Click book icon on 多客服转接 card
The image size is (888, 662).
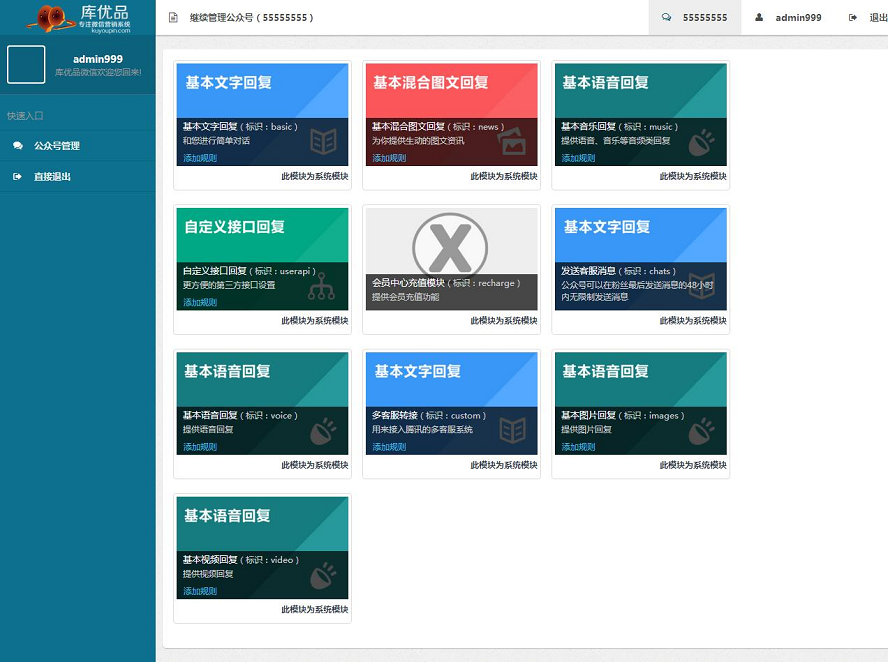coord(513,430)
